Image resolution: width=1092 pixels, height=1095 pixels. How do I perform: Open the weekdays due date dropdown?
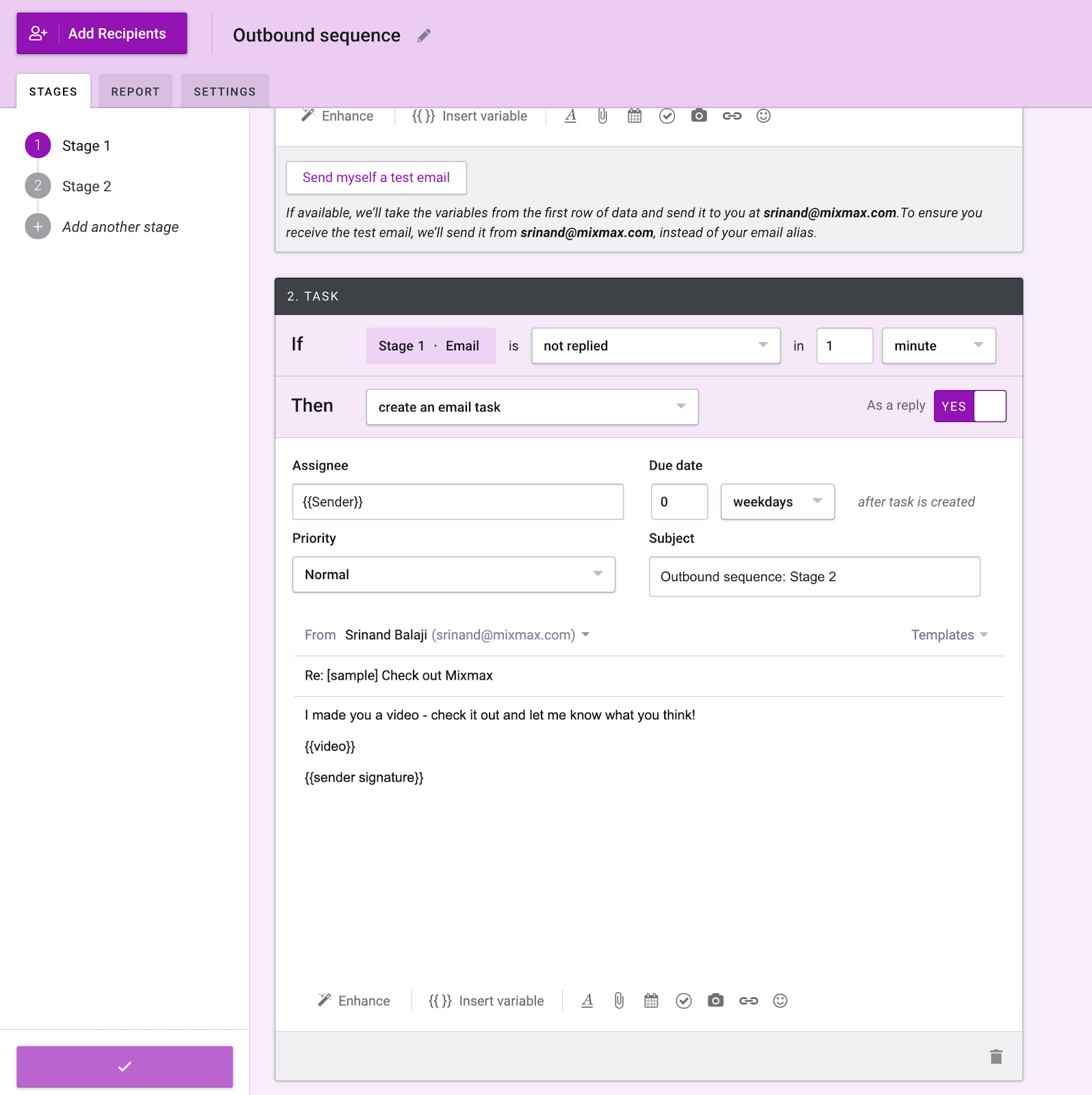point(778,502)
